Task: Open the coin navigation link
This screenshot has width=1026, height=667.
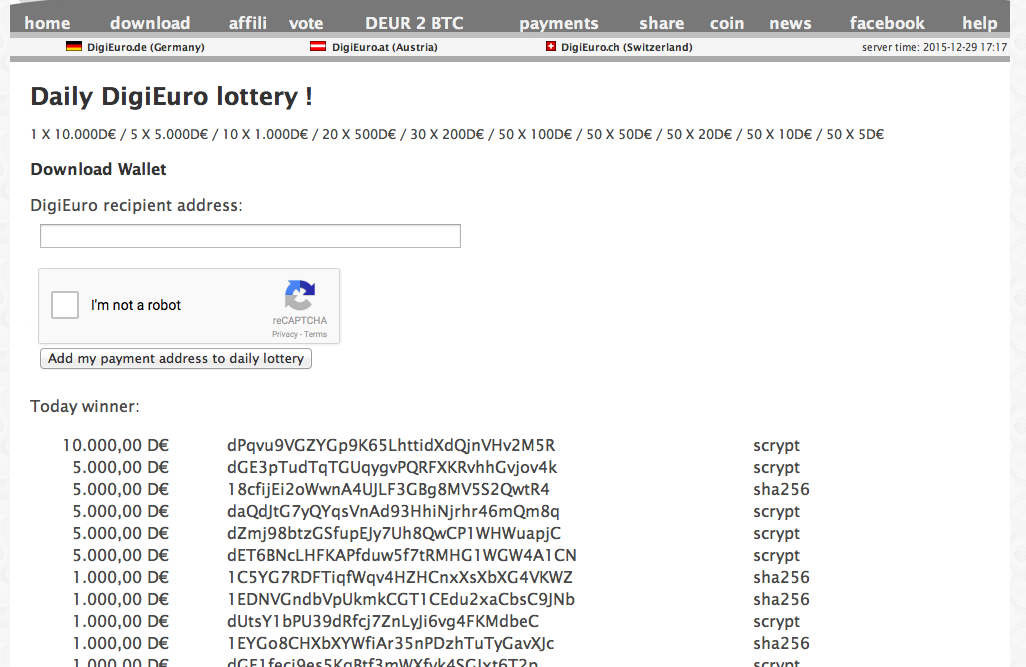Action: (727, 23)
